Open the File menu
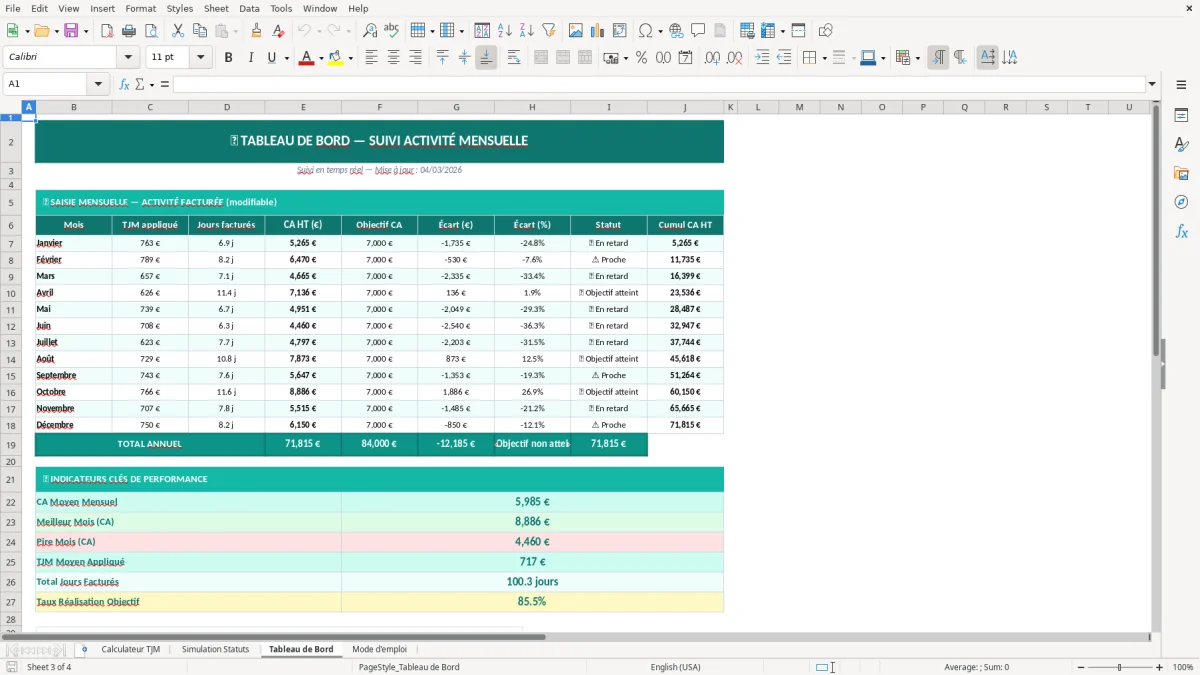The width and height of the screenshot is (1200, 675). click(x=12, y=8)
